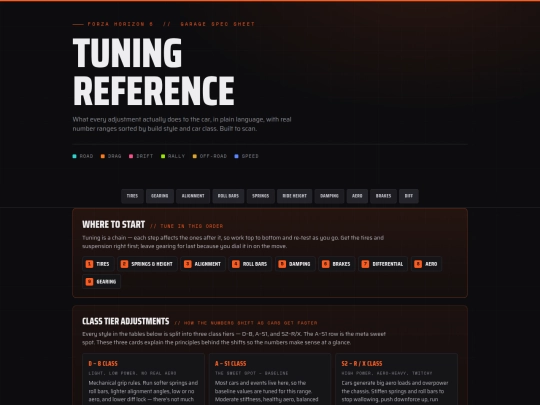
Task: Open the Ride Height nav tab
Action: coord(294,196)
